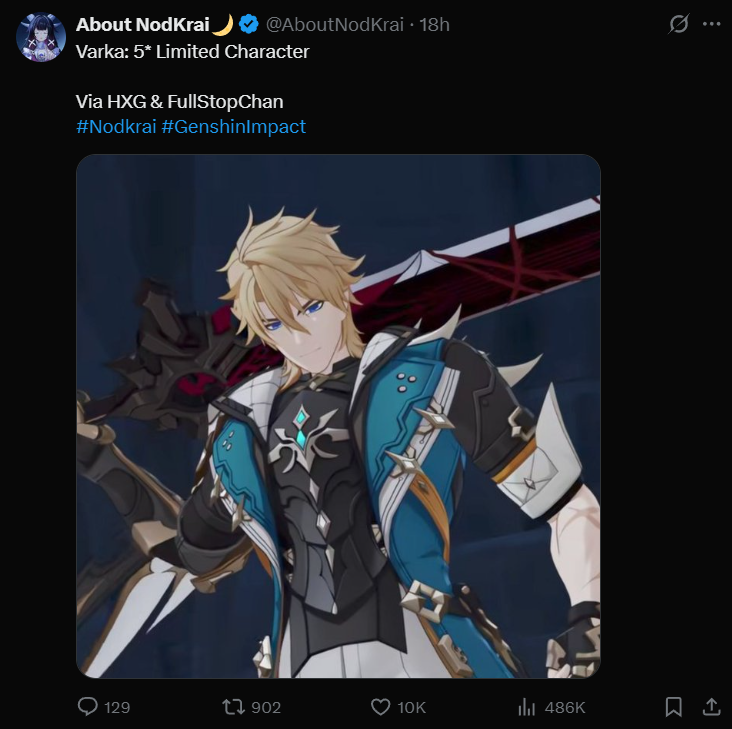
Task: Like the post with heart icon
Action: coord(380,707)
